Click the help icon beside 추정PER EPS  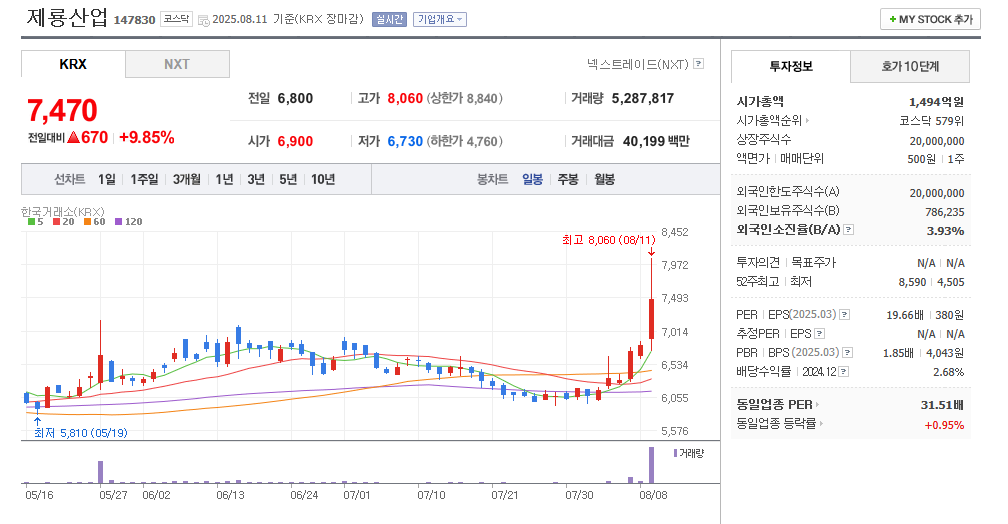[819, 334]
